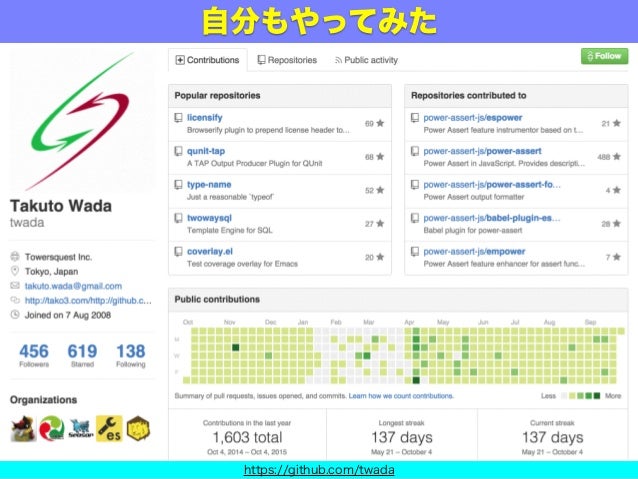
Task: Click the Longest streak '137 days' value
Action: 402,437
